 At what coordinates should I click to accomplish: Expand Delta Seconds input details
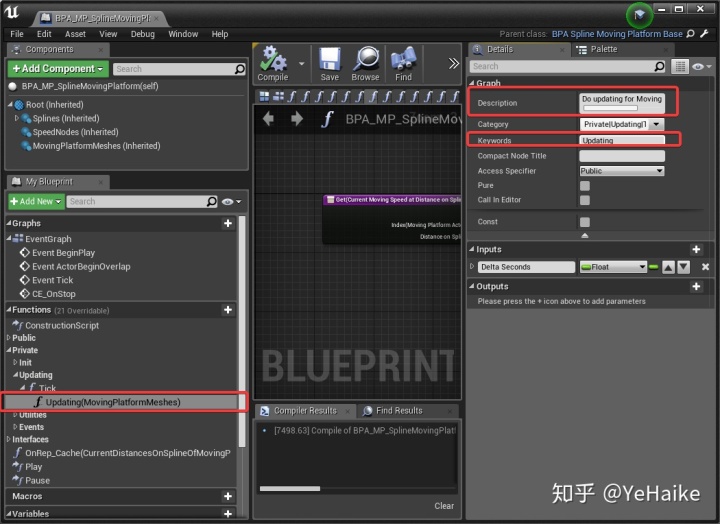pyautogui.click(x=472, y=266)
